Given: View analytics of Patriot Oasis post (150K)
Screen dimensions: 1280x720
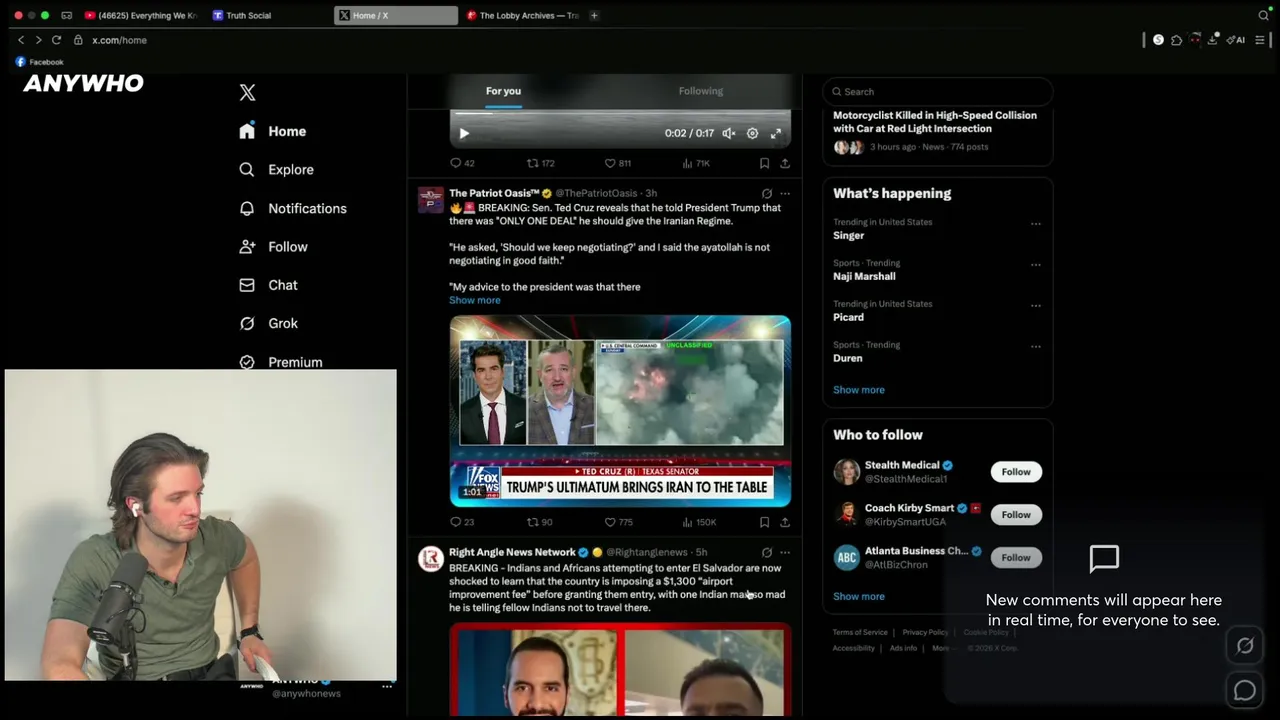Looking at the screenshot, I should [x=699, y=522].
